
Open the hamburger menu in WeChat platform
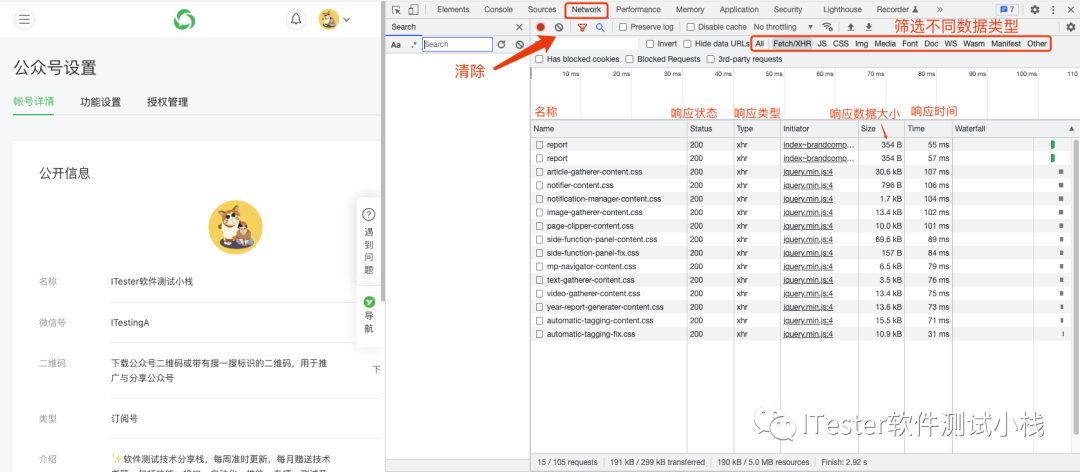(24, 19)
